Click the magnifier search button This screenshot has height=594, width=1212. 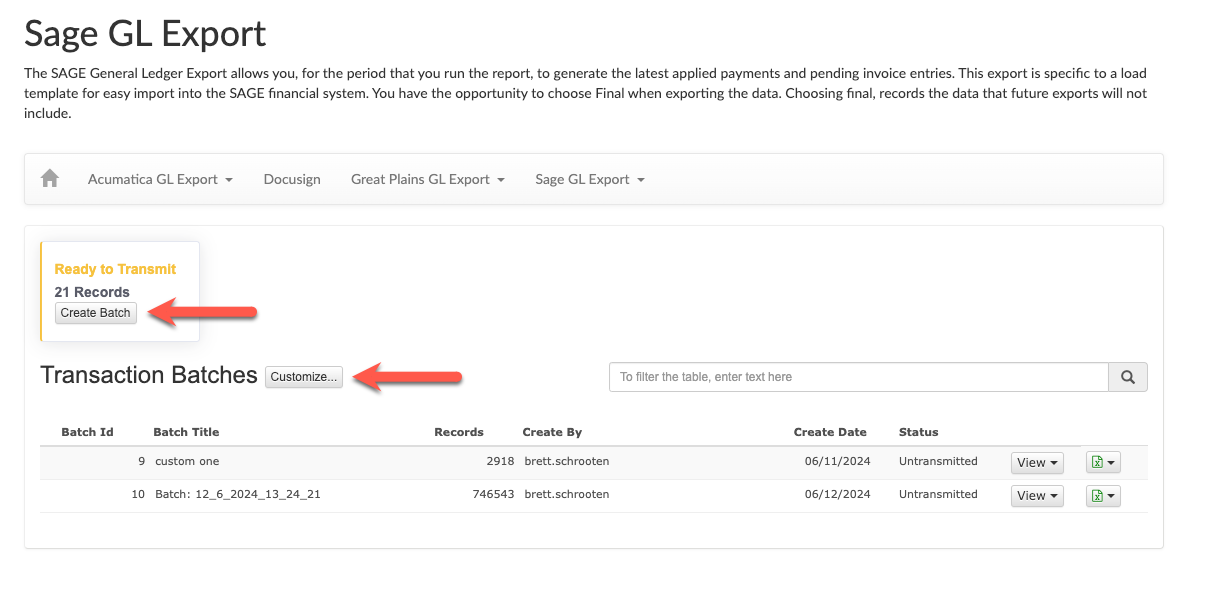[1128, 377]
